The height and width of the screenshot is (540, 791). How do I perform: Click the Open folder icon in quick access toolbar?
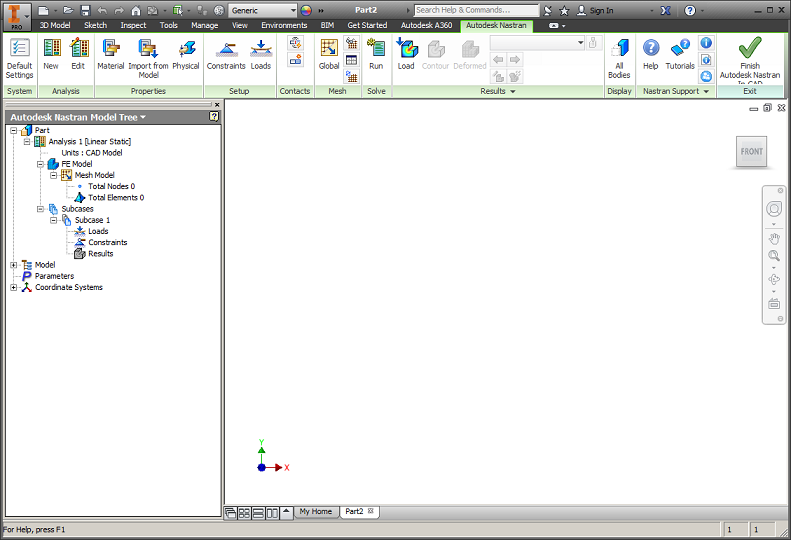(68, 10)
